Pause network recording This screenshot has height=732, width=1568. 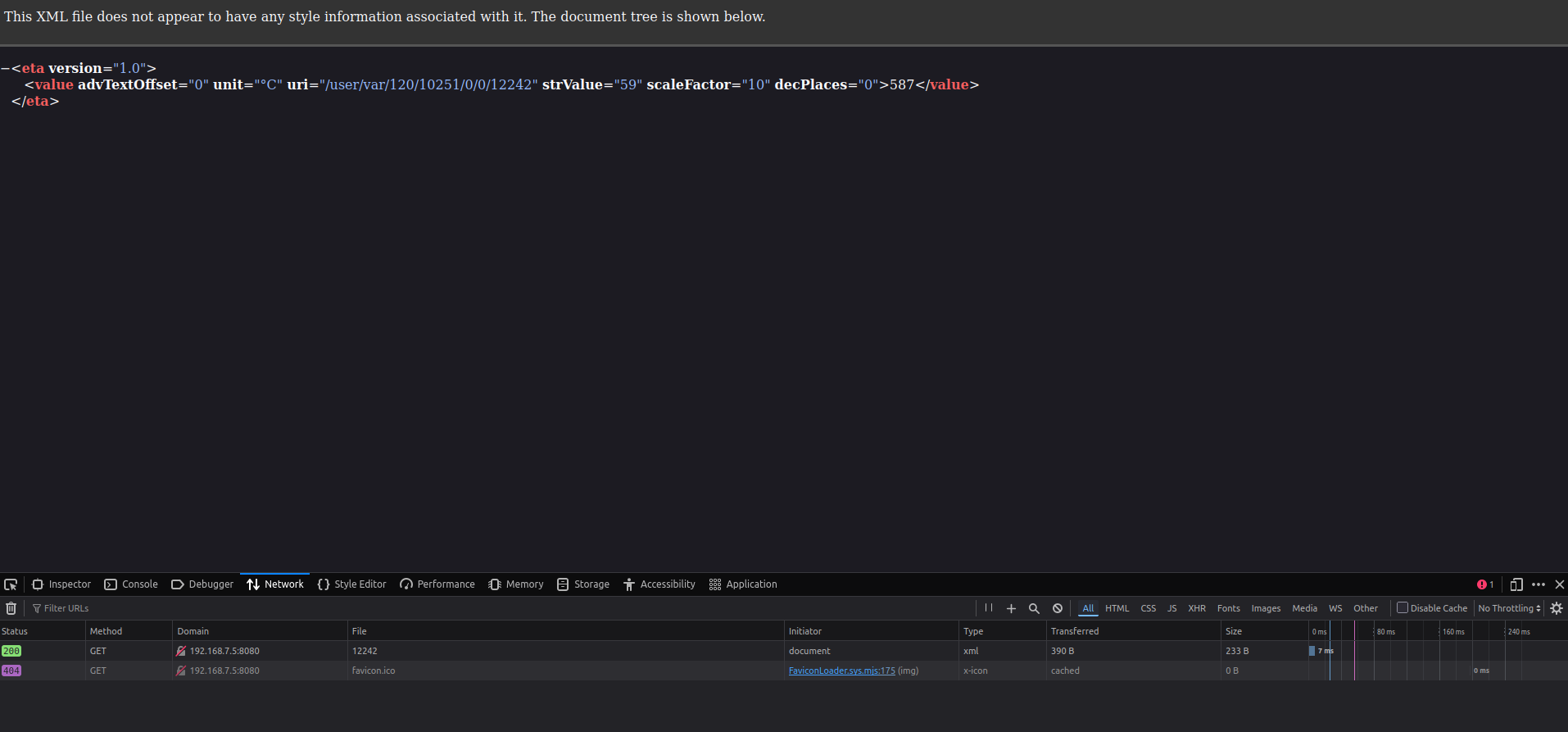coord(989,608)
